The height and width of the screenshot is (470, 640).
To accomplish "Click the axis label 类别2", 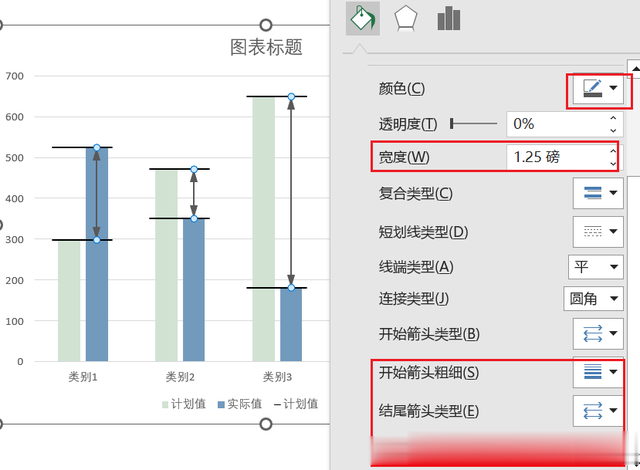I will [x=180, y=377].
